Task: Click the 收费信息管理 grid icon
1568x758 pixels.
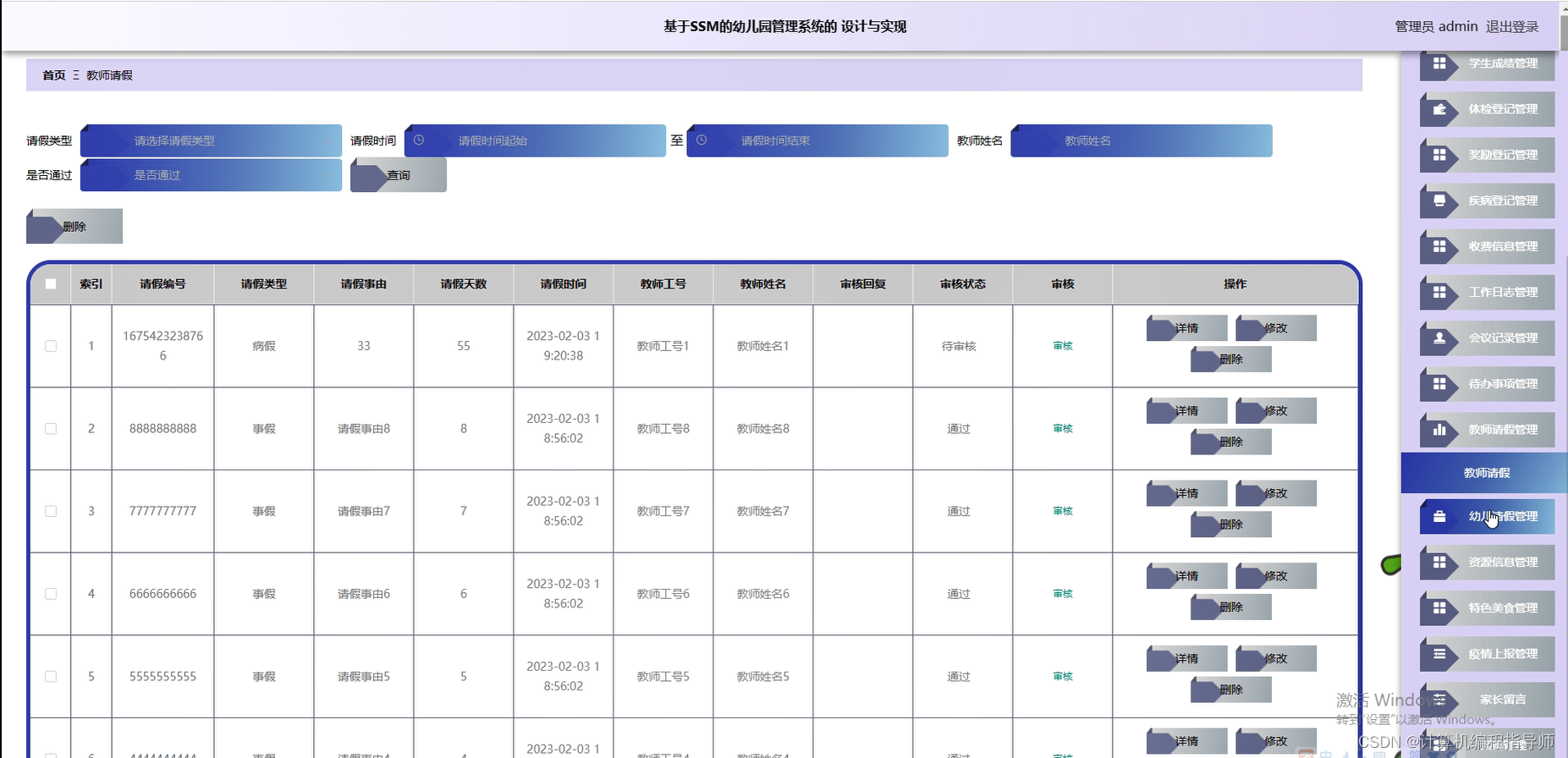Action: coord(1439,246)
